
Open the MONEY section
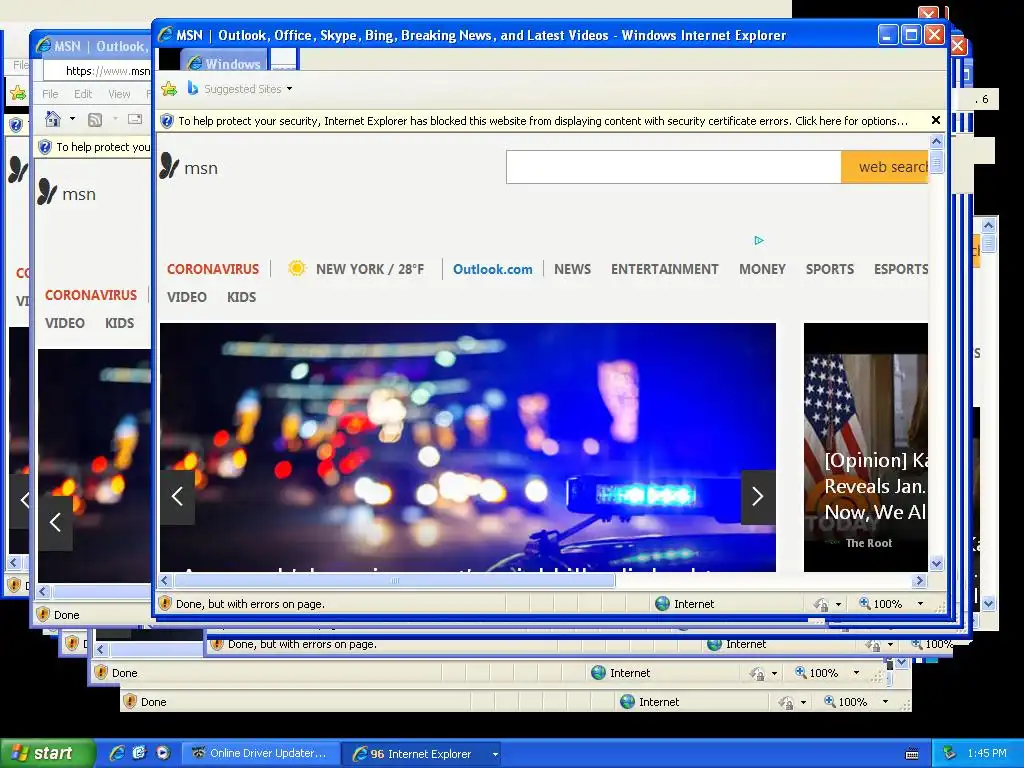point(762,269)
